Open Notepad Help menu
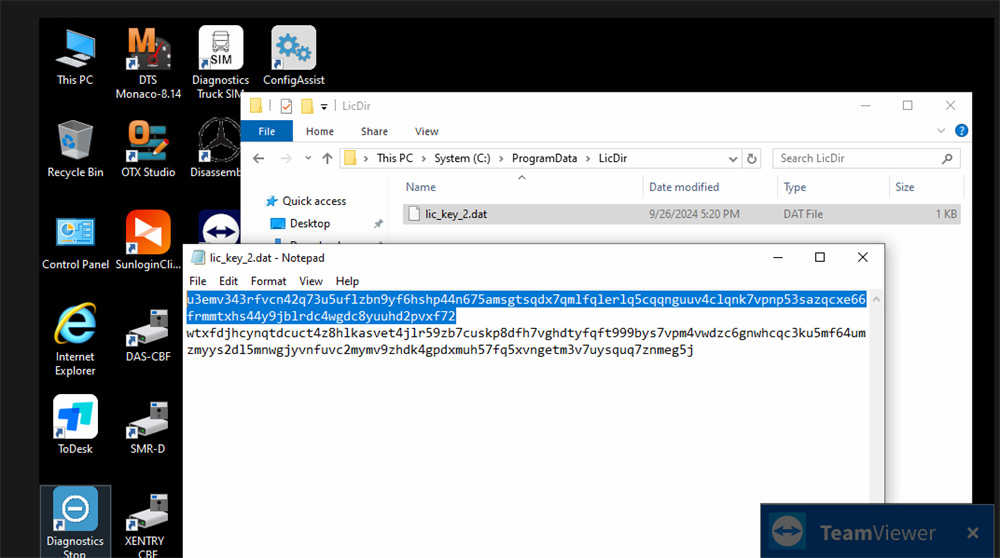Screen dimensions: 1000x558 pyautogui.click(x=348, y=281)
